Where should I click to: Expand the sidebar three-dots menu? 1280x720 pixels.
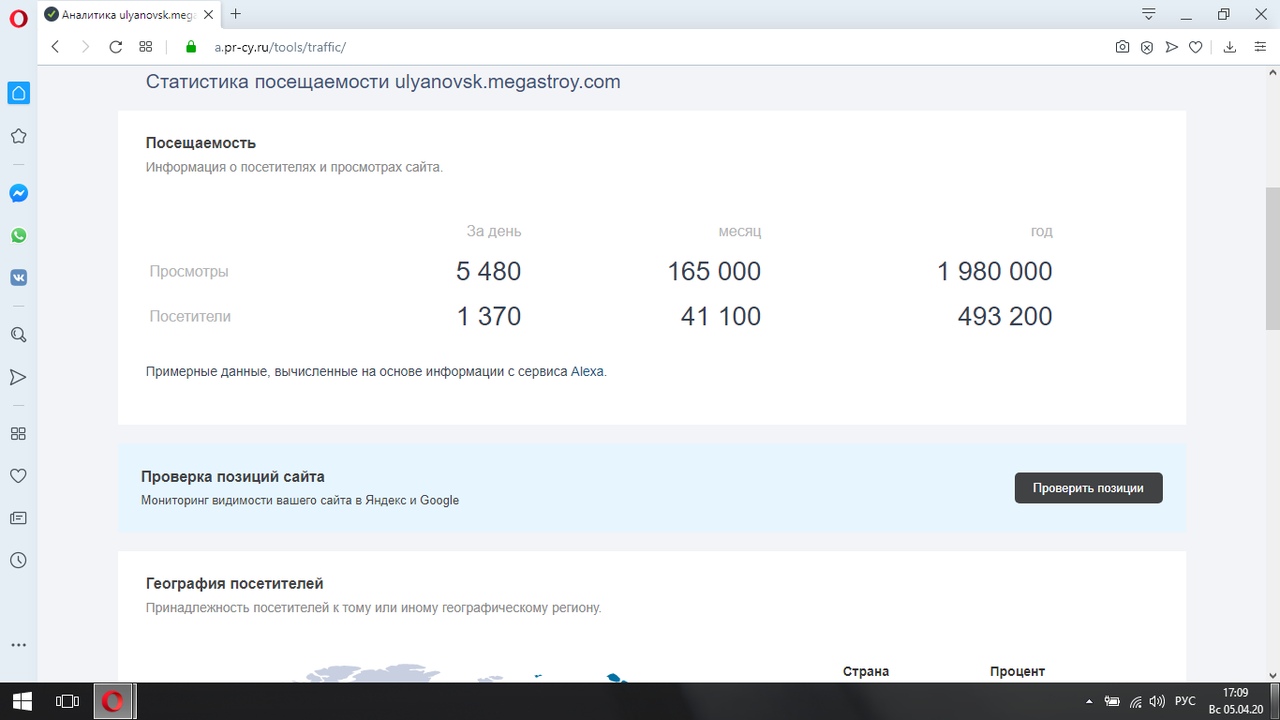click(x=18, y=645)
